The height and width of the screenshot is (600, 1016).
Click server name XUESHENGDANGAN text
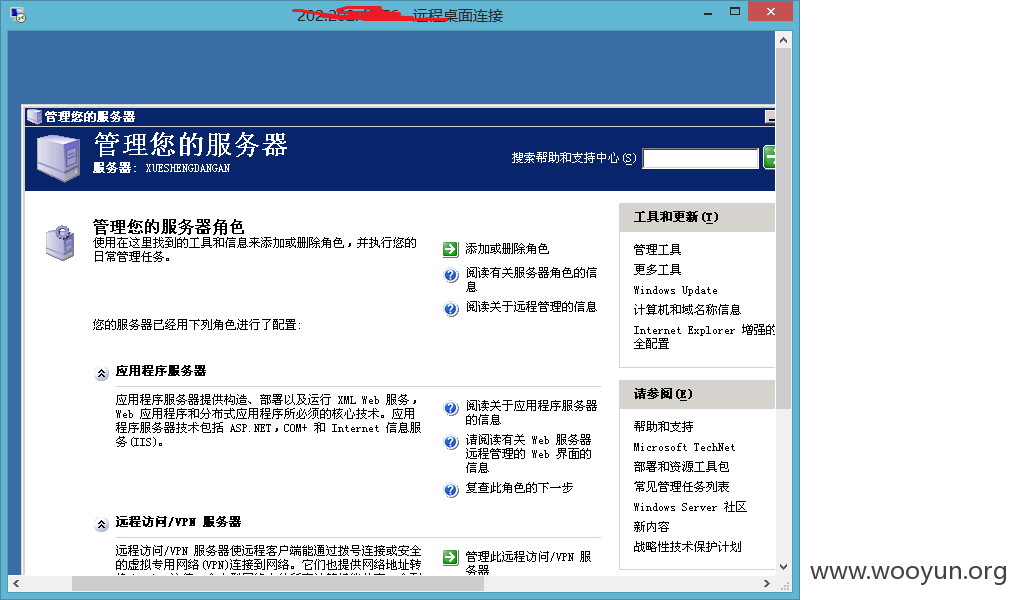[x=188, y=168]
